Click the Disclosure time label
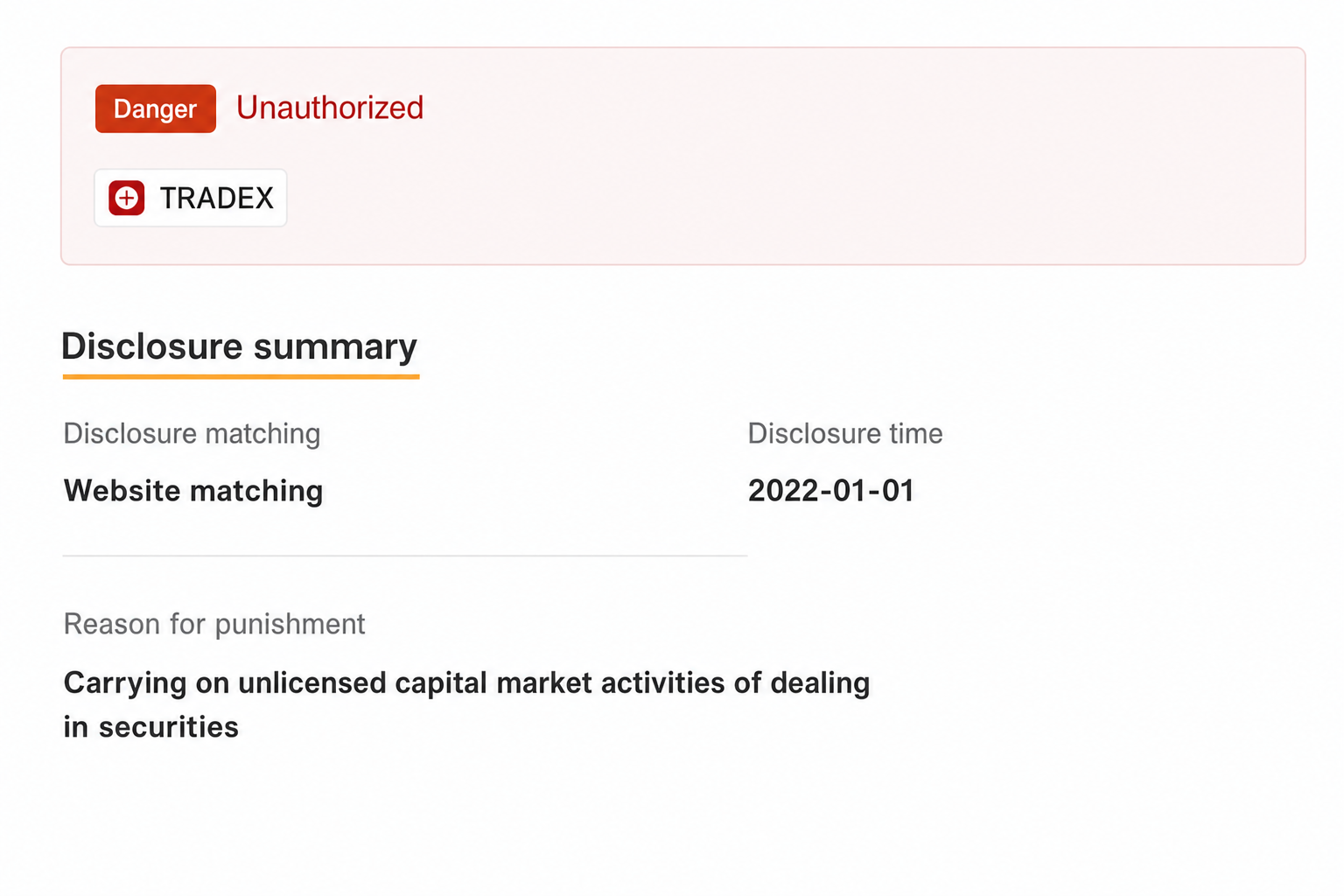 [x=845, y=434]
